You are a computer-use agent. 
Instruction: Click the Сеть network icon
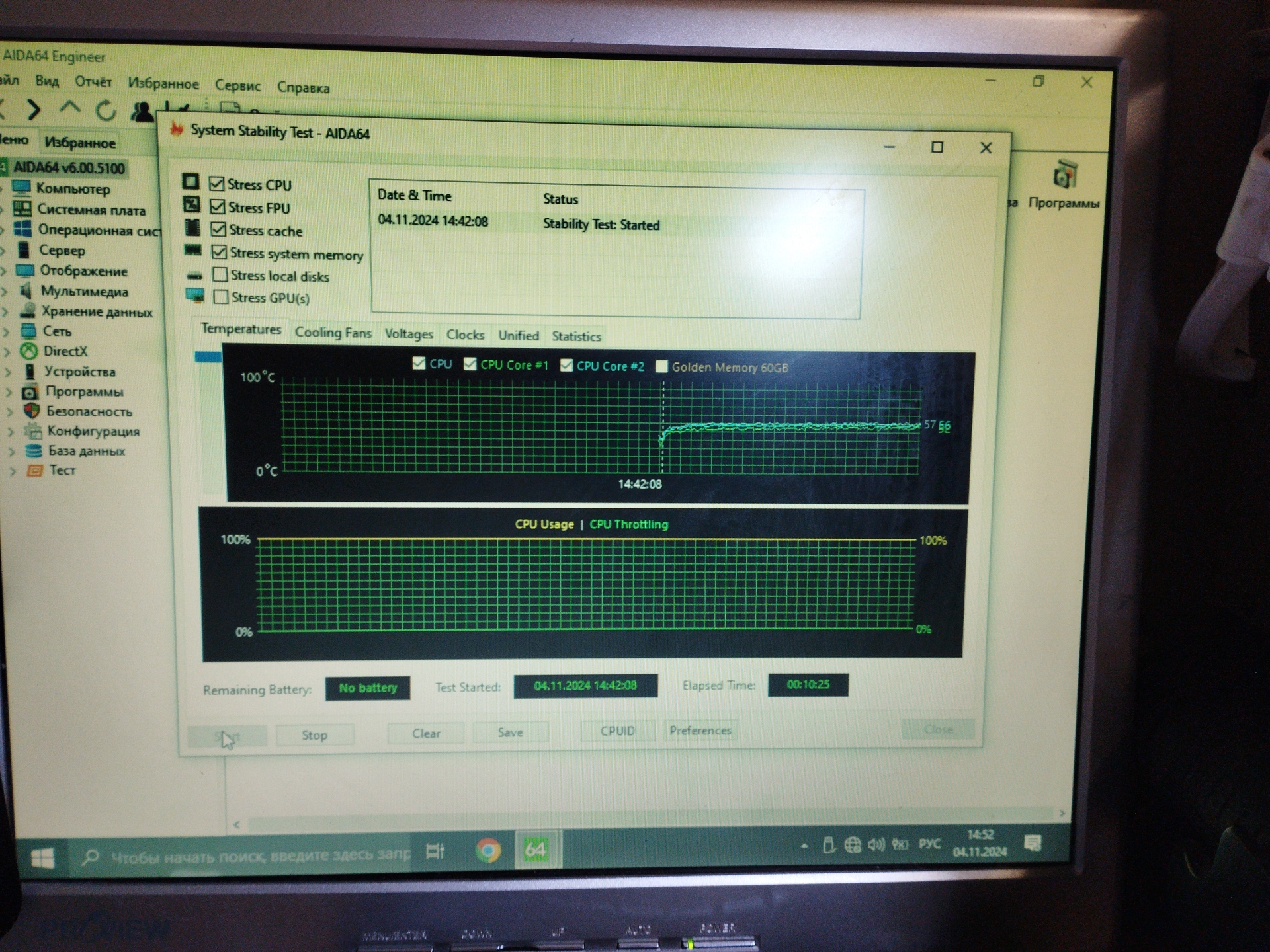[x=28, y=331]
